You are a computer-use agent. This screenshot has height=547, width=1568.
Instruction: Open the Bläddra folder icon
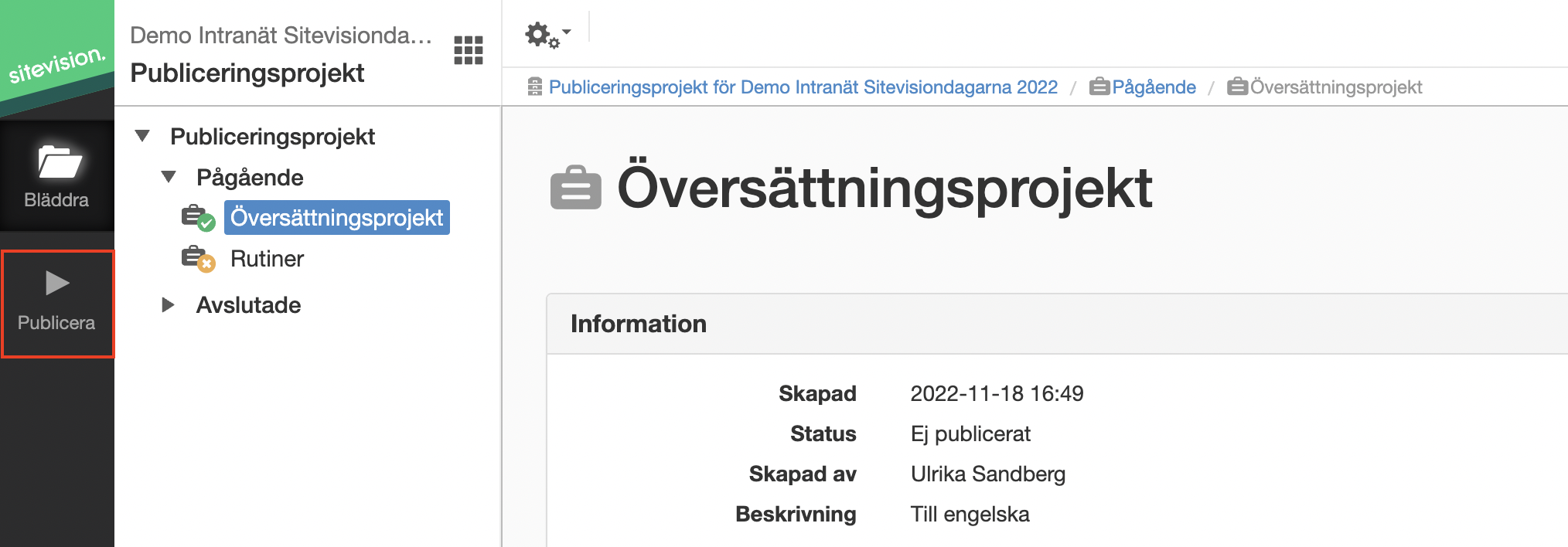click(60, 161)
